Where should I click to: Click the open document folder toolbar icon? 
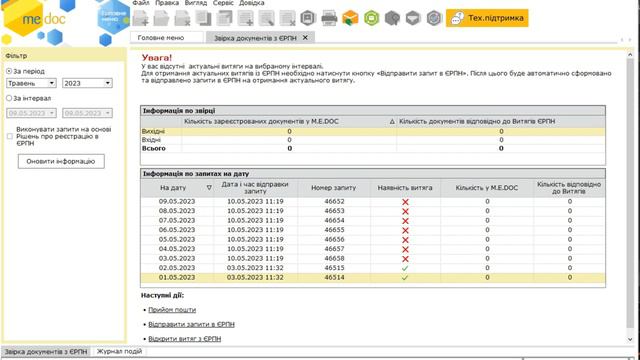(x=162, y=18)
